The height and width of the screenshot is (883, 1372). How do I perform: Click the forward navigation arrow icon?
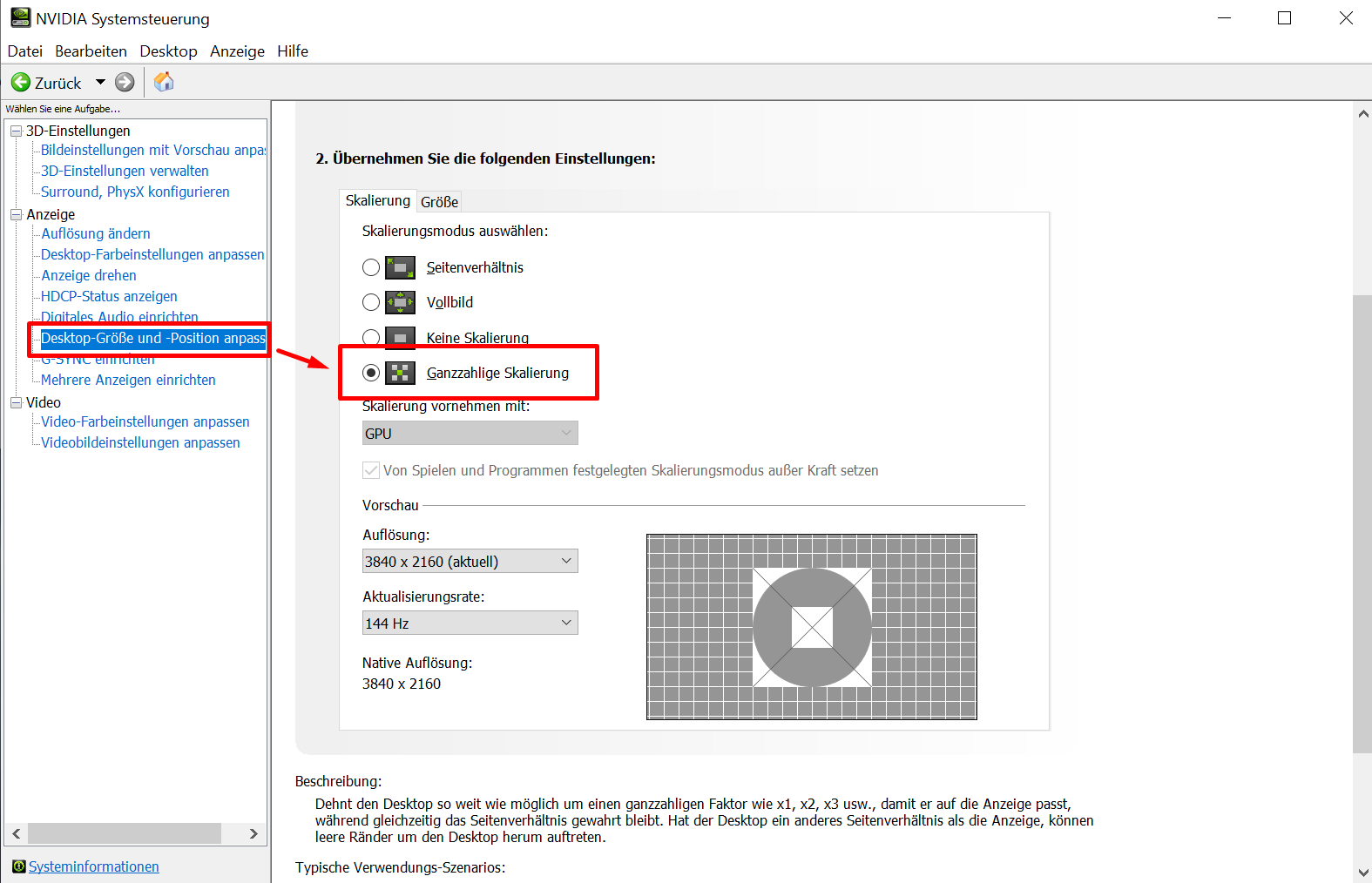tap(125, 83)
